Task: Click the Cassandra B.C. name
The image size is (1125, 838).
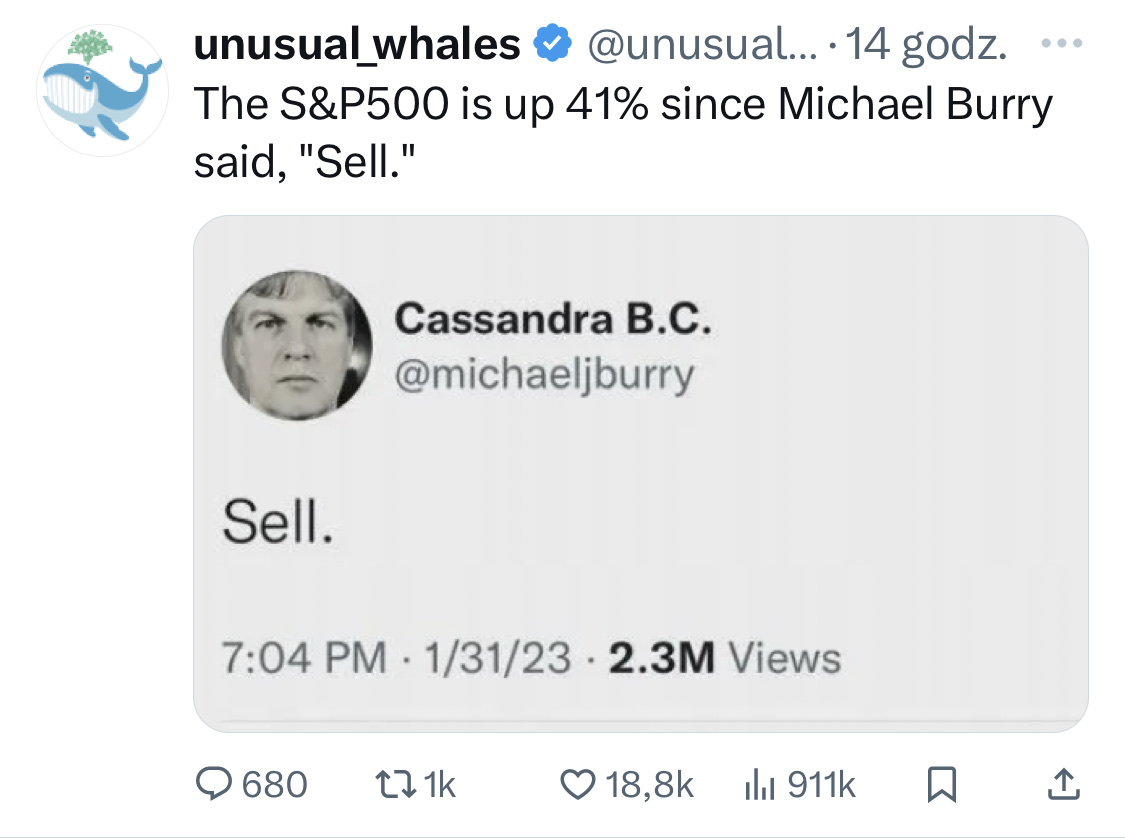Action: [x=553, y=320]
